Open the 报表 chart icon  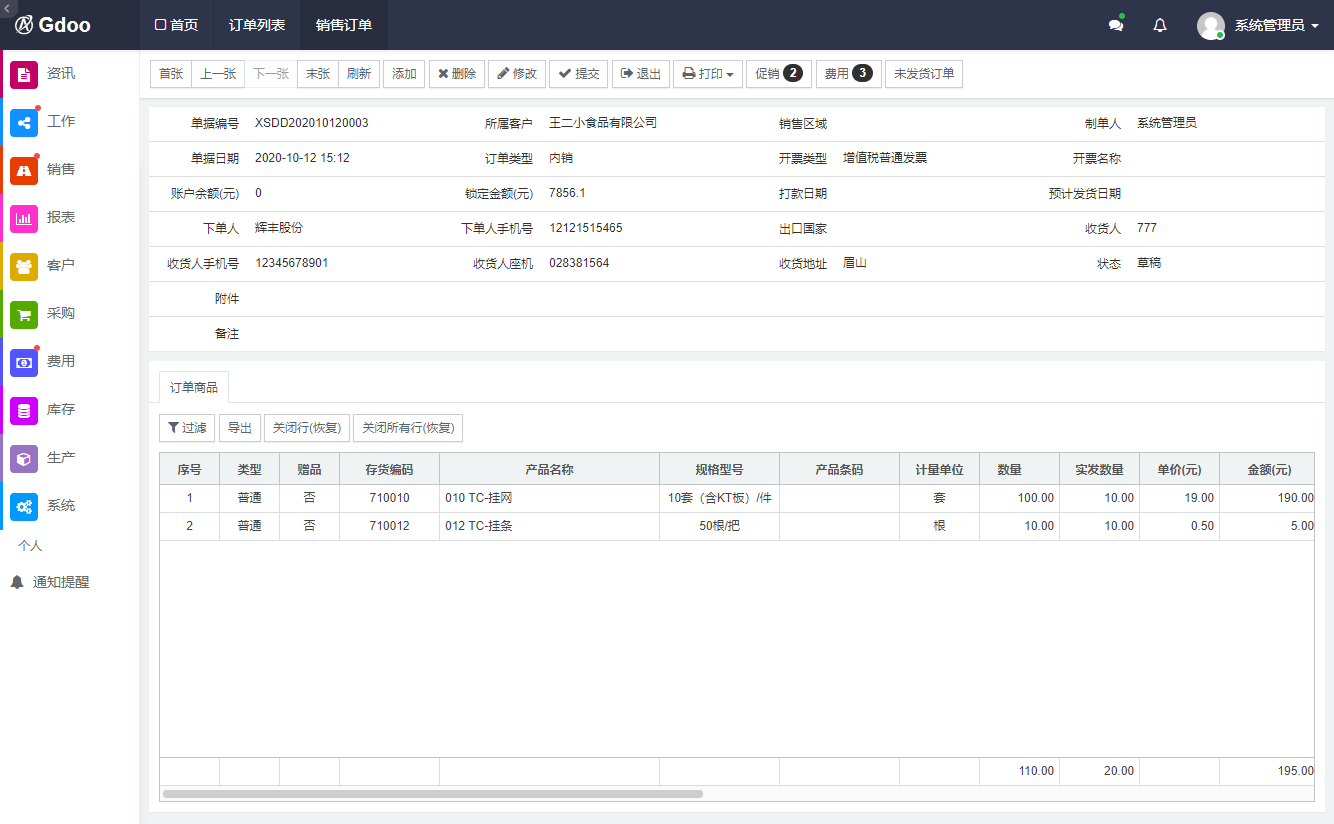[24, 218]
